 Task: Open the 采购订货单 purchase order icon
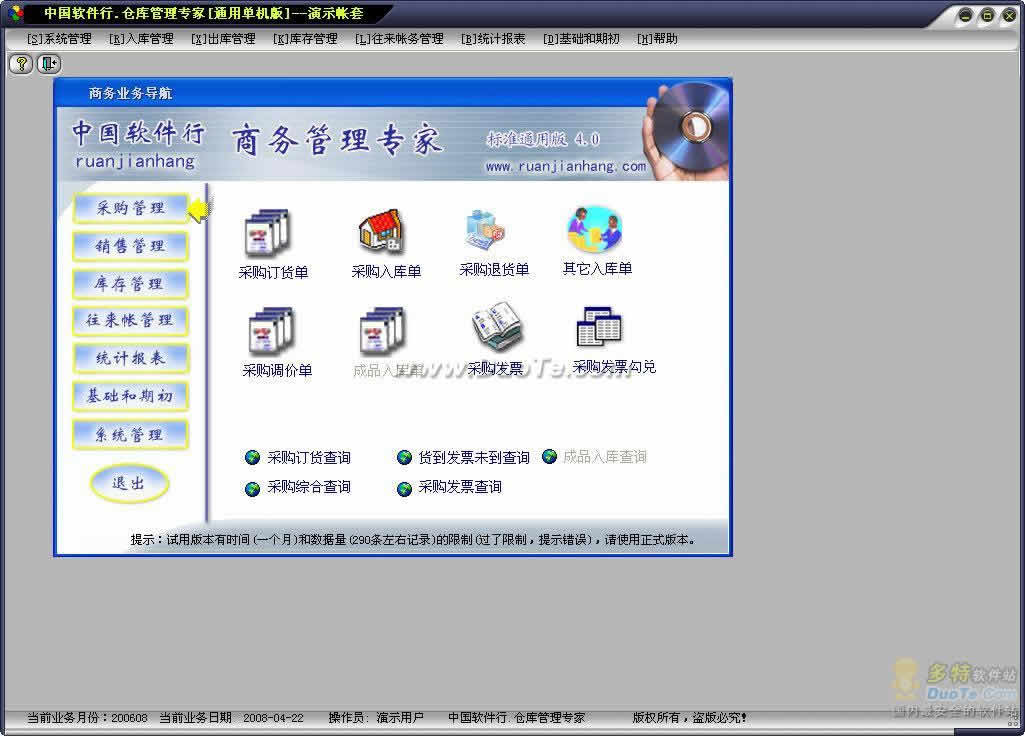[267, 232]
